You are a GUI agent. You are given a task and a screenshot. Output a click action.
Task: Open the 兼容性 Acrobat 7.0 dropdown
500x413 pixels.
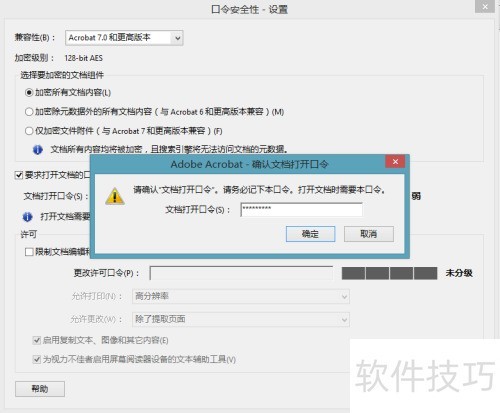click(x=124, y=38)
